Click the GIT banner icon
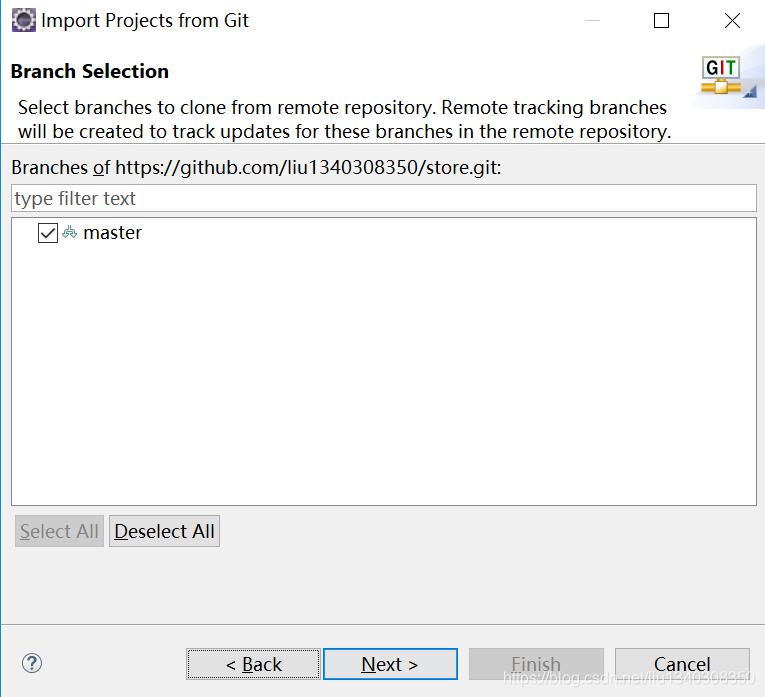The height and width of the screenshot is (697, 765). (721, 75)
